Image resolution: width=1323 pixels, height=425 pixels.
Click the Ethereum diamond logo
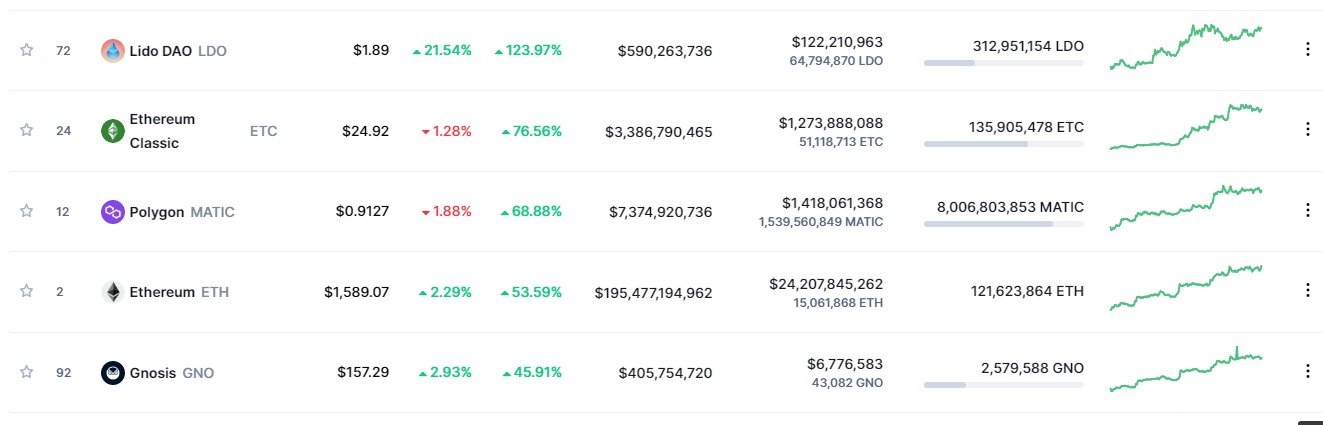(x=113, y=292)
